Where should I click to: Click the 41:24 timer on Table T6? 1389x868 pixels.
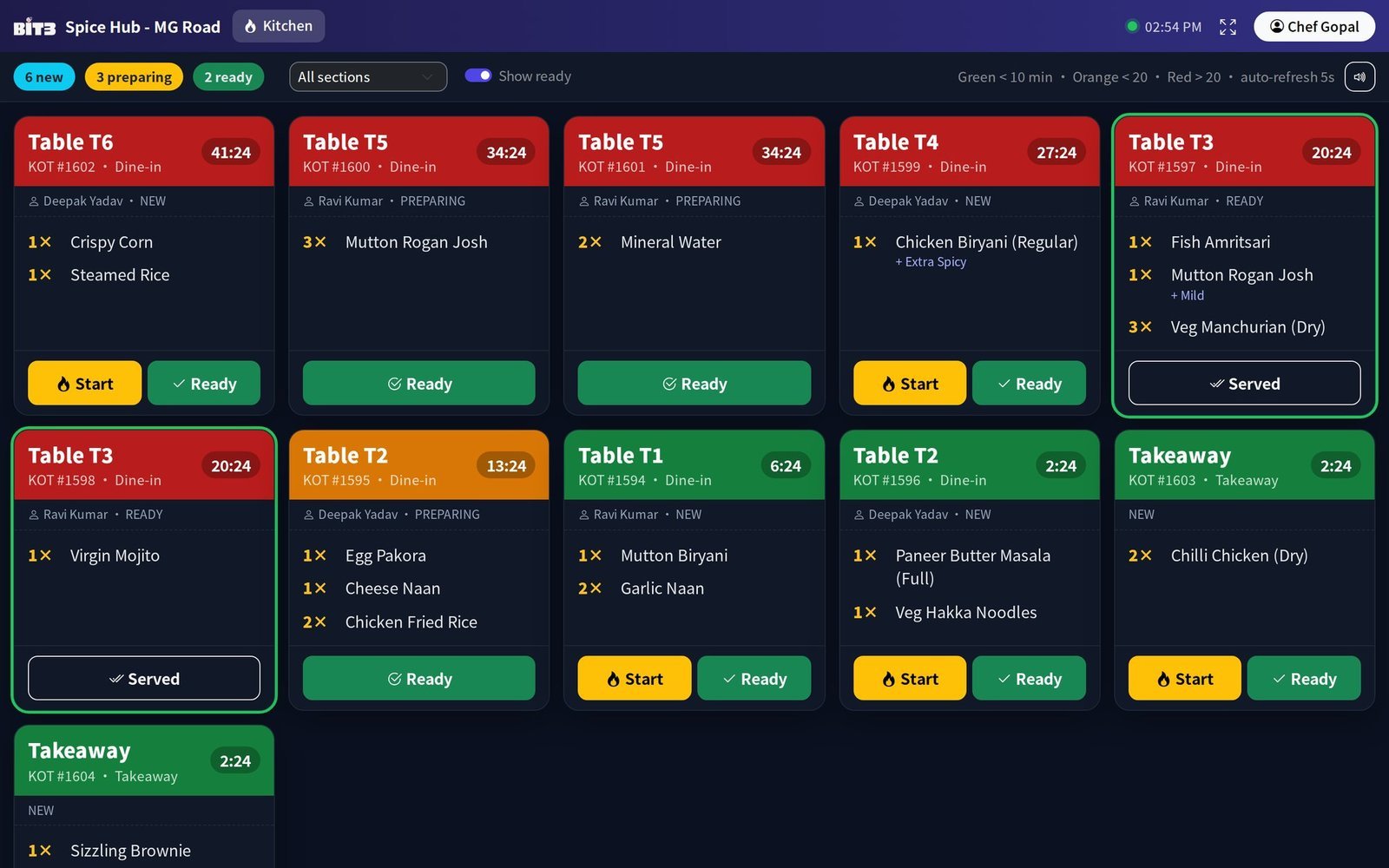point(231,153)
